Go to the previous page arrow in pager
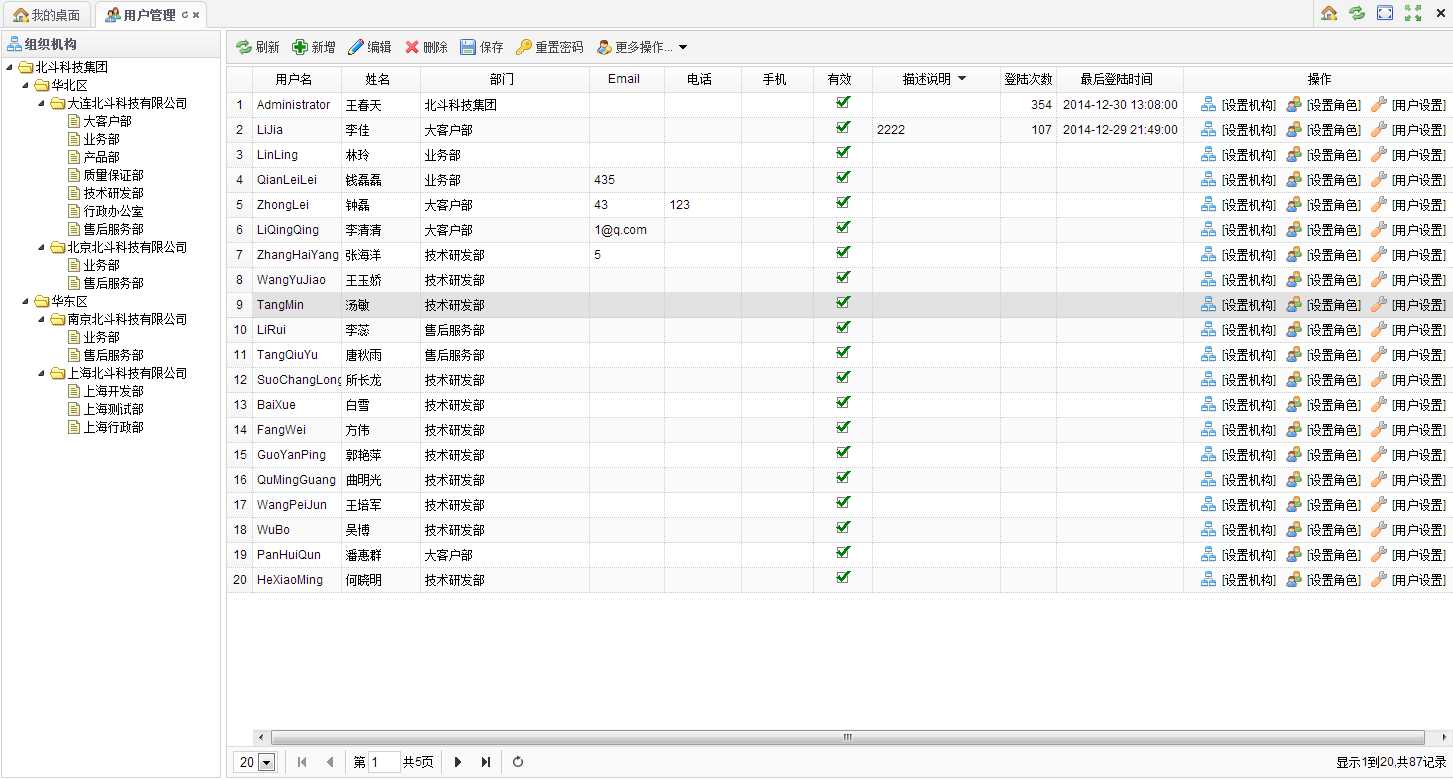Viewport: 1453px width, 780px height. click(x=330, y=762)
